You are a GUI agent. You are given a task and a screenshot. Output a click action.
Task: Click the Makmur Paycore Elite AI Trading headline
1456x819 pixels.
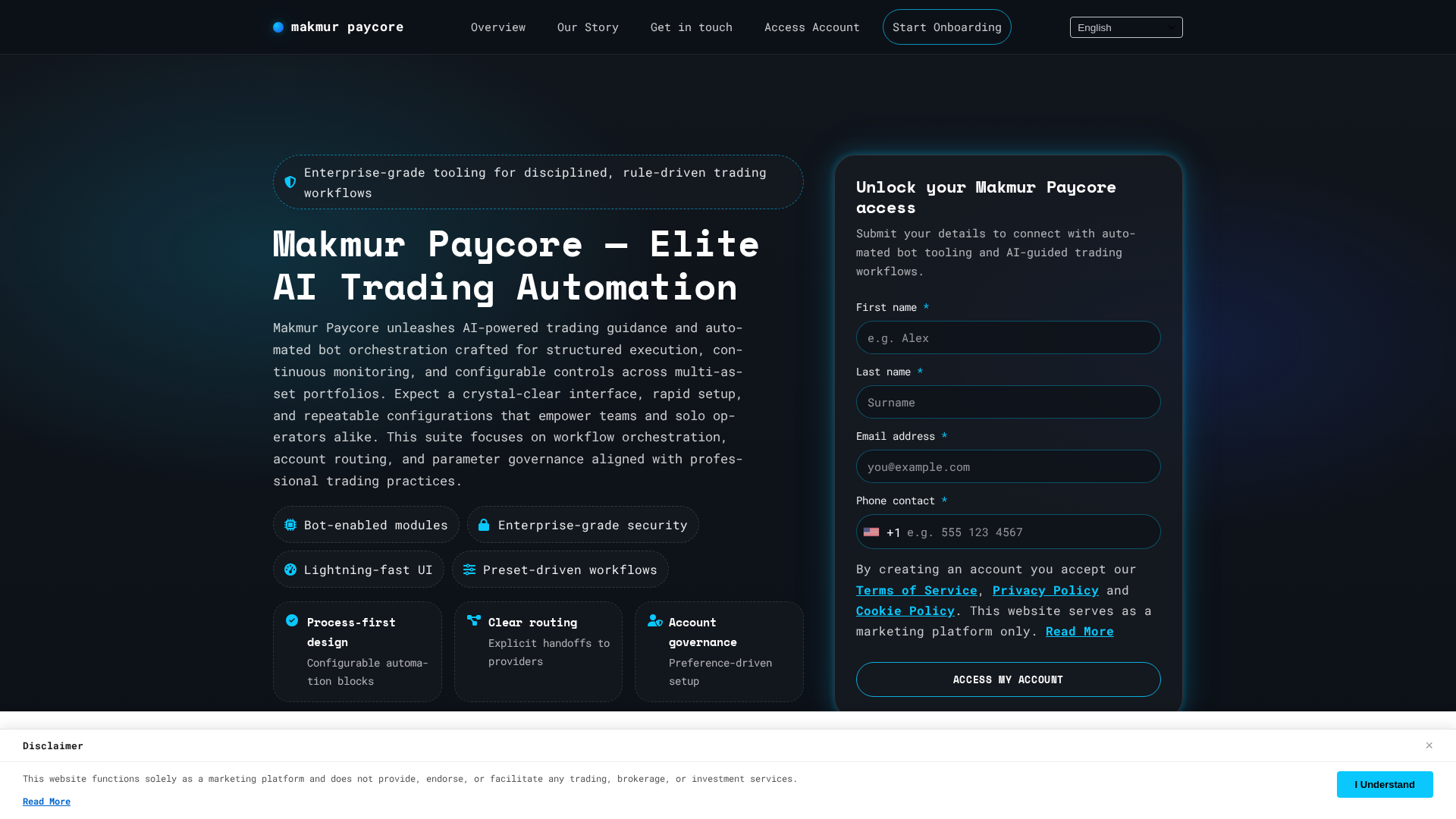pos(516,265)
